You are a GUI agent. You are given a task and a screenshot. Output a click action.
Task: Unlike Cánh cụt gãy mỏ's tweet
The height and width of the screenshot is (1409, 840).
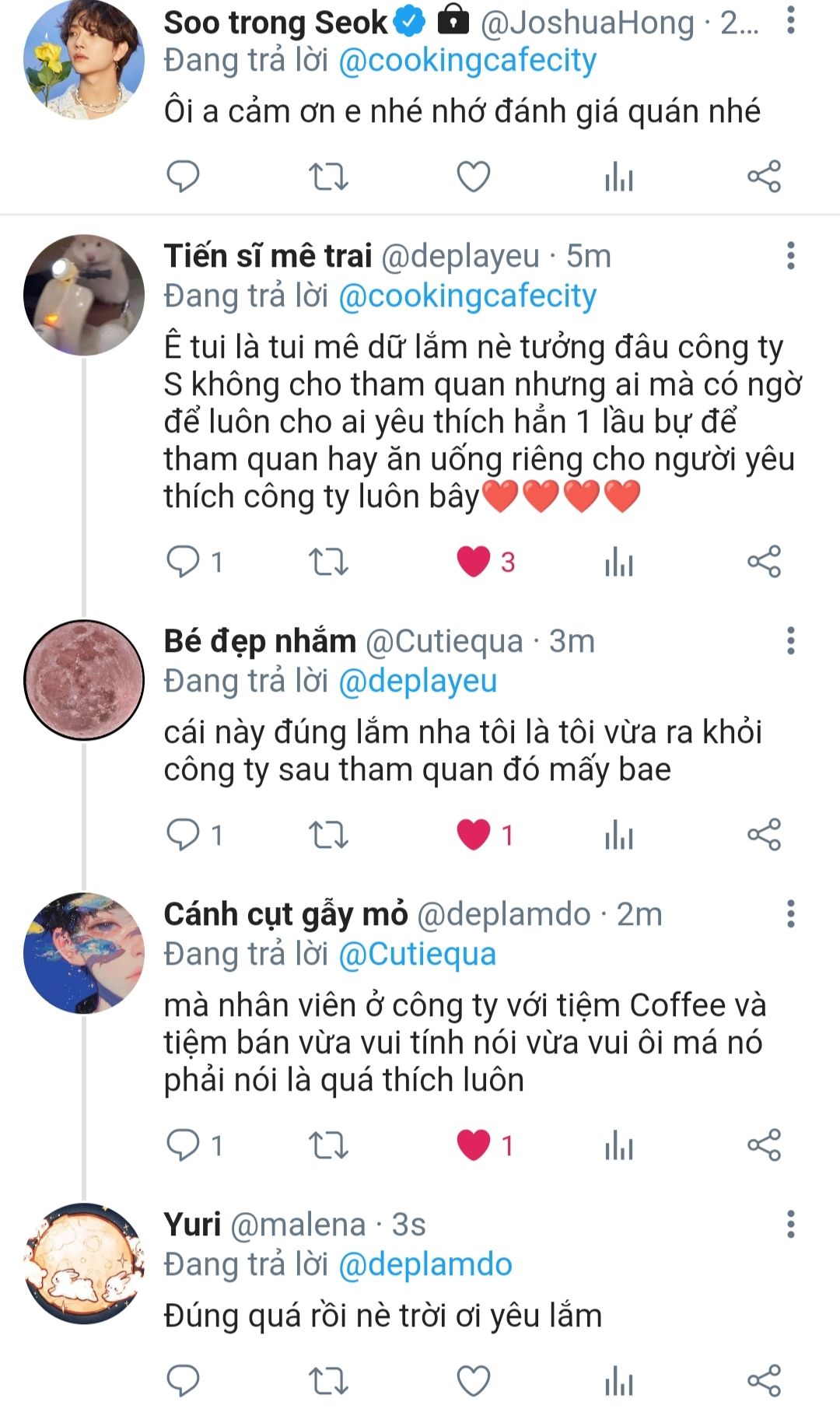(473, 1145)
